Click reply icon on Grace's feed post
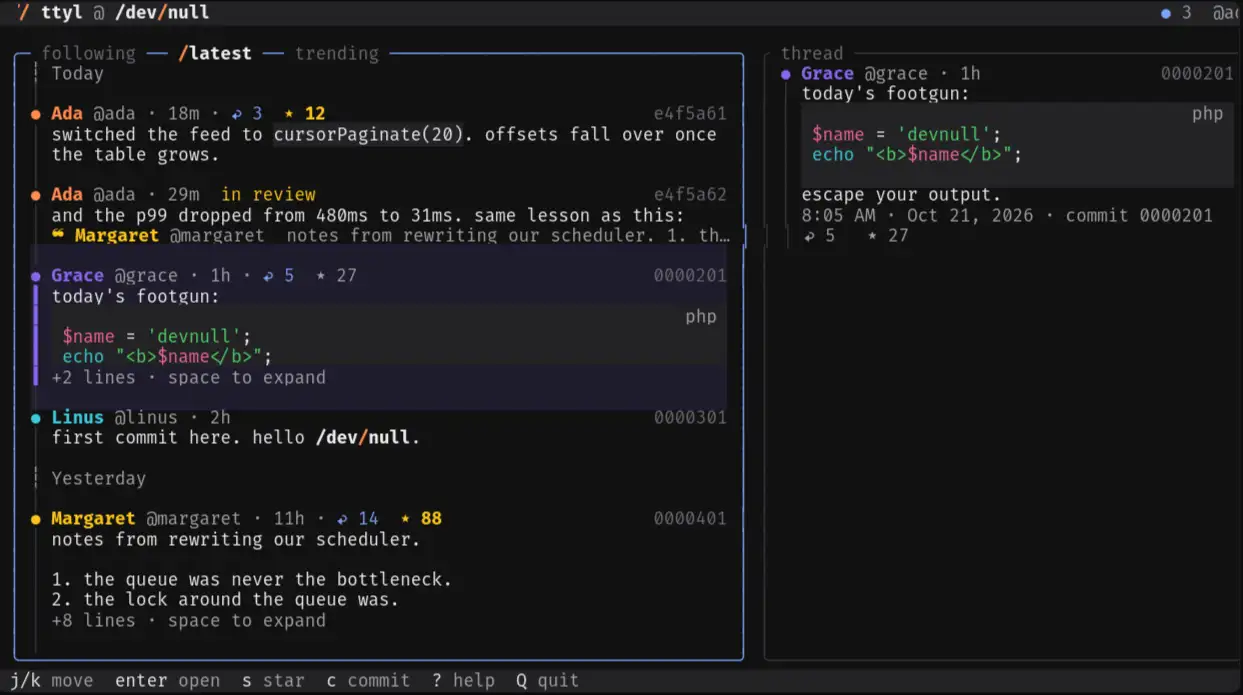 [x=268, y=276]
